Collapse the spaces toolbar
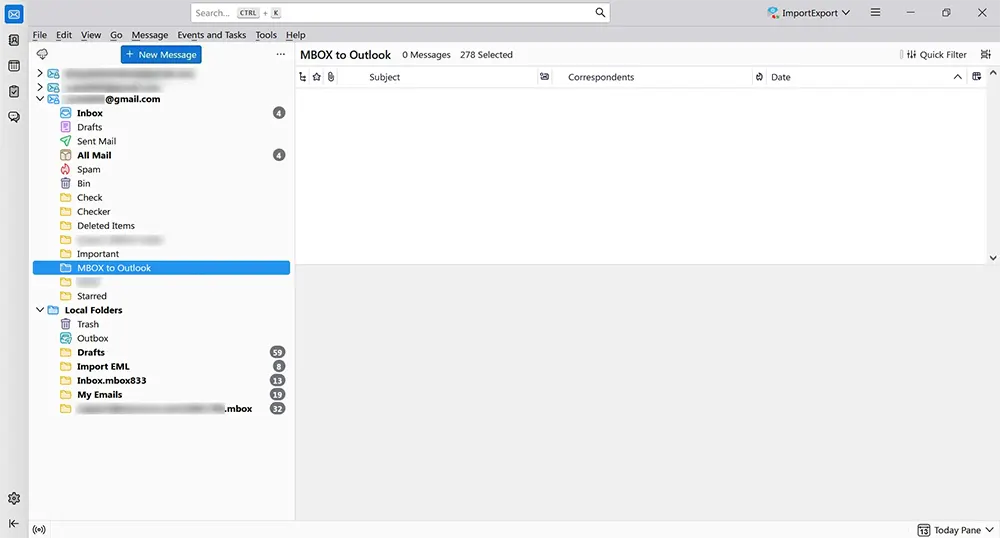 tap(14, 523)
